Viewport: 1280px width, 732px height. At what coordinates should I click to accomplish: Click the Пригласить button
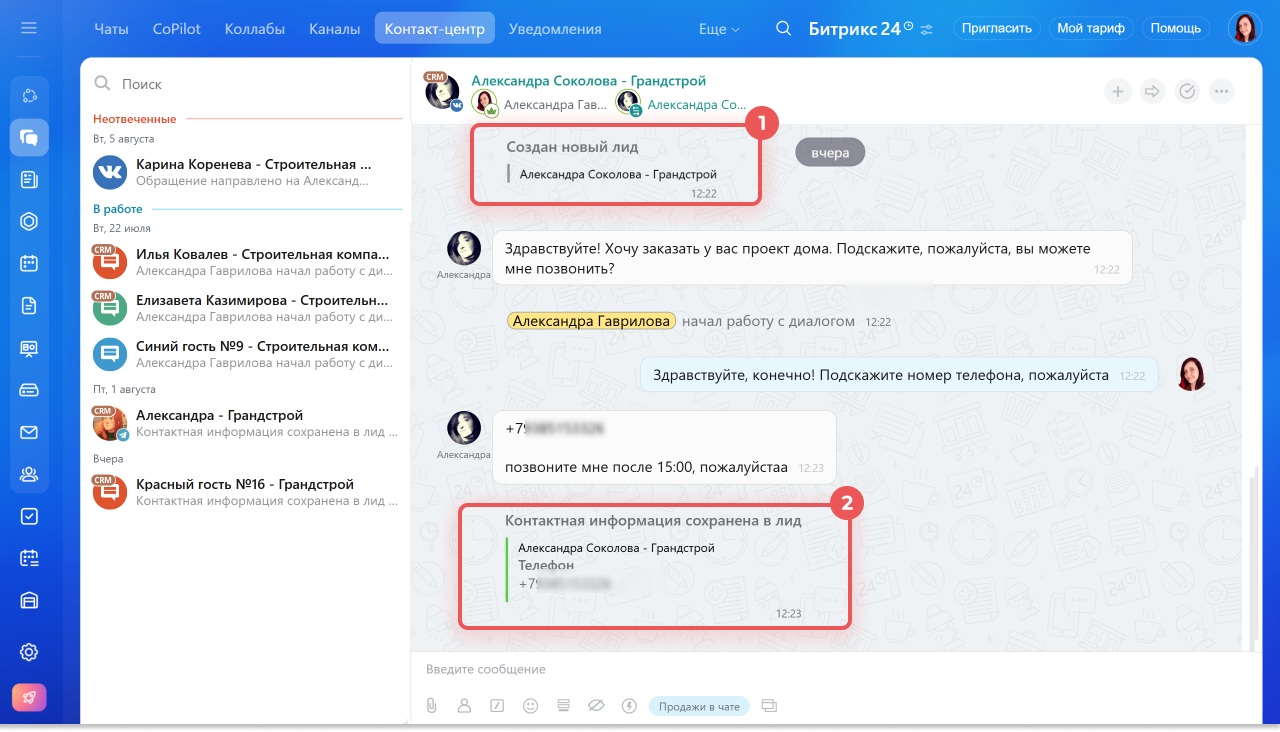pos(996,28)
